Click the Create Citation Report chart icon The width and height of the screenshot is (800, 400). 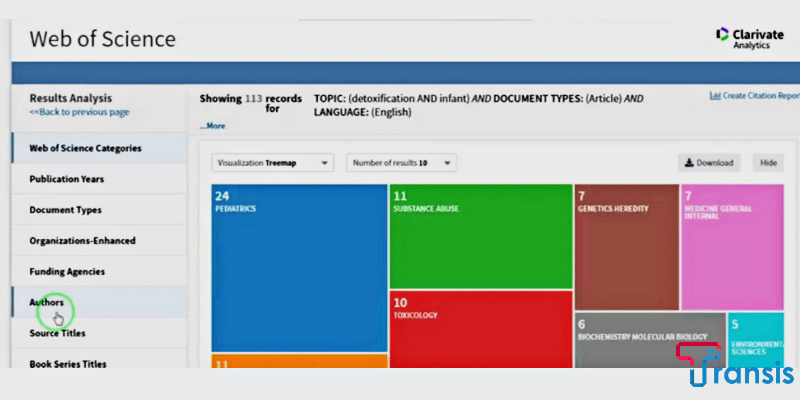click(x=715, y=96)
